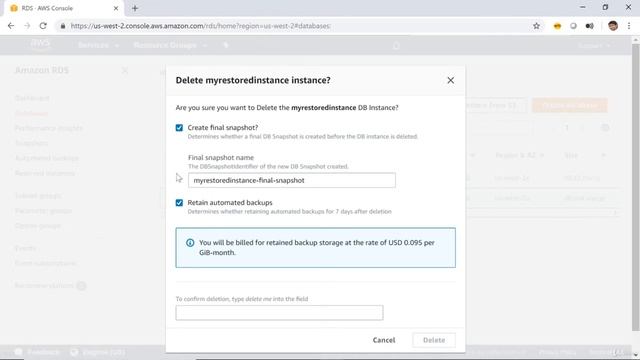The width and height of the screenshot is (640, 360).
Task: Open AWS notifications bell
Action: click(x=396, y=45)
